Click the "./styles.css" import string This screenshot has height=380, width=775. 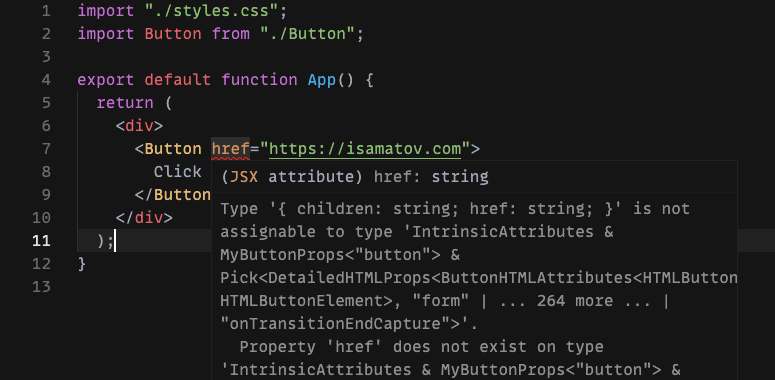coord(212,11)
